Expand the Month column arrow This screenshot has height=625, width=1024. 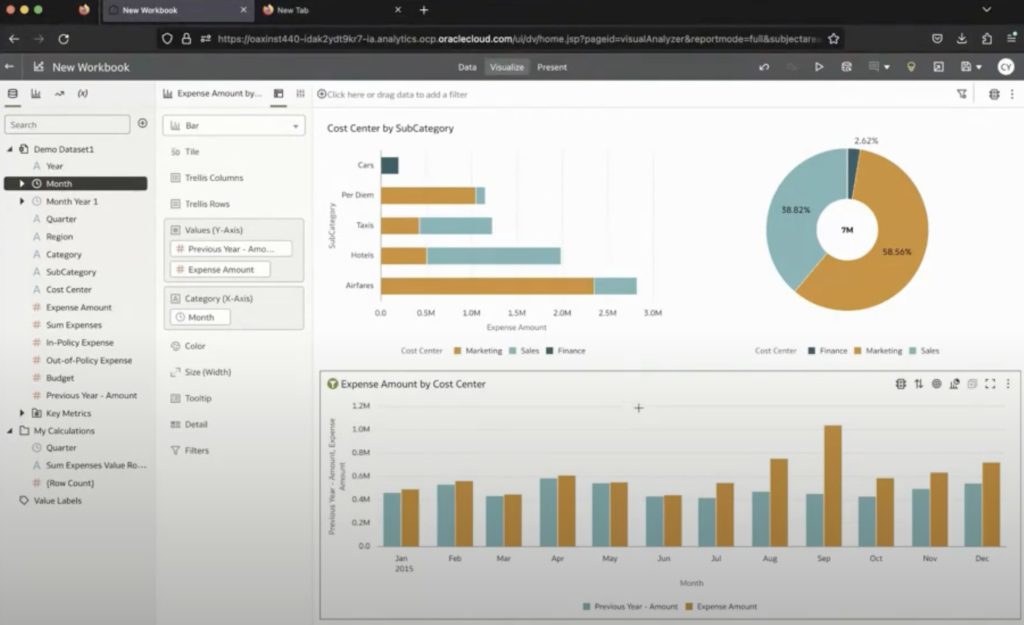pyautogui.click(x=22, y=184)
